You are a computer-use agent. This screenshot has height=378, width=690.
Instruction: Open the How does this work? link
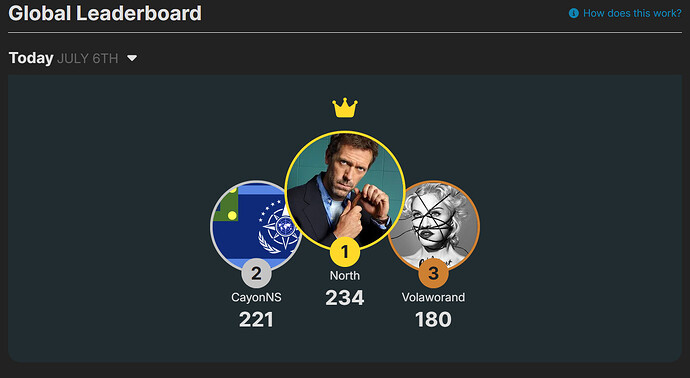632,13
